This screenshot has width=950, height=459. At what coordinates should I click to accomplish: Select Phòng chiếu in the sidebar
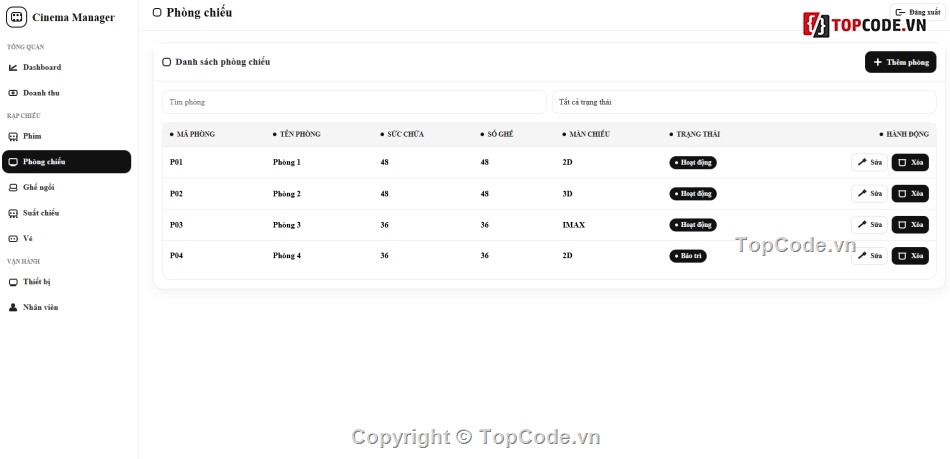pos(67,162)
